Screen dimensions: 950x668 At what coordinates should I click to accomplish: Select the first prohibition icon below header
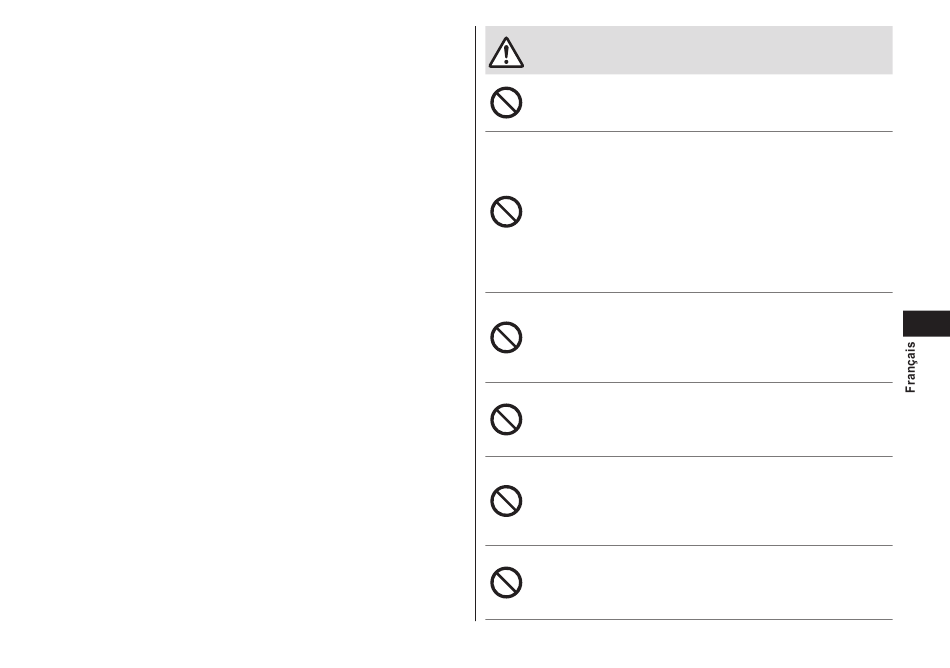(x=506, y=102)
